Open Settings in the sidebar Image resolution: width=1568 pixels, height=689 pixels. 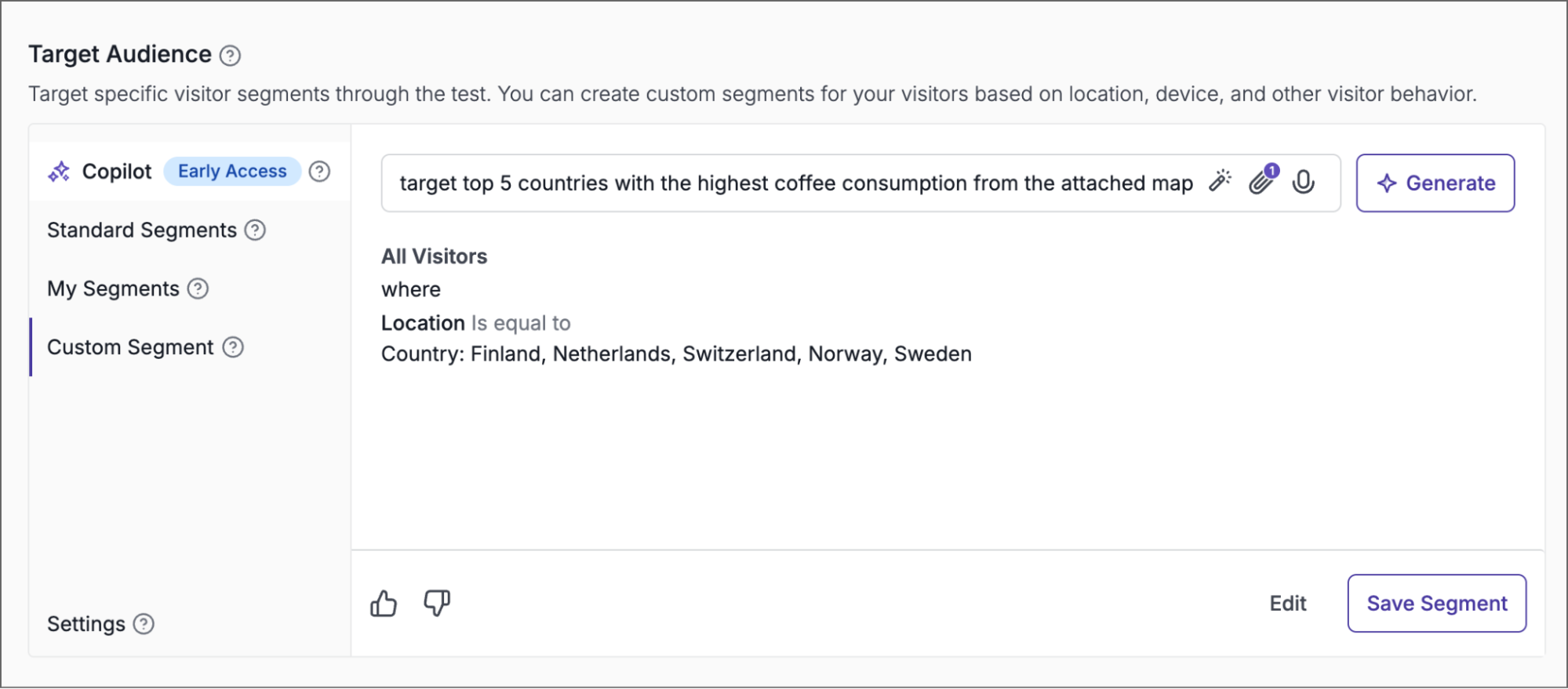[x=86, y=624]
